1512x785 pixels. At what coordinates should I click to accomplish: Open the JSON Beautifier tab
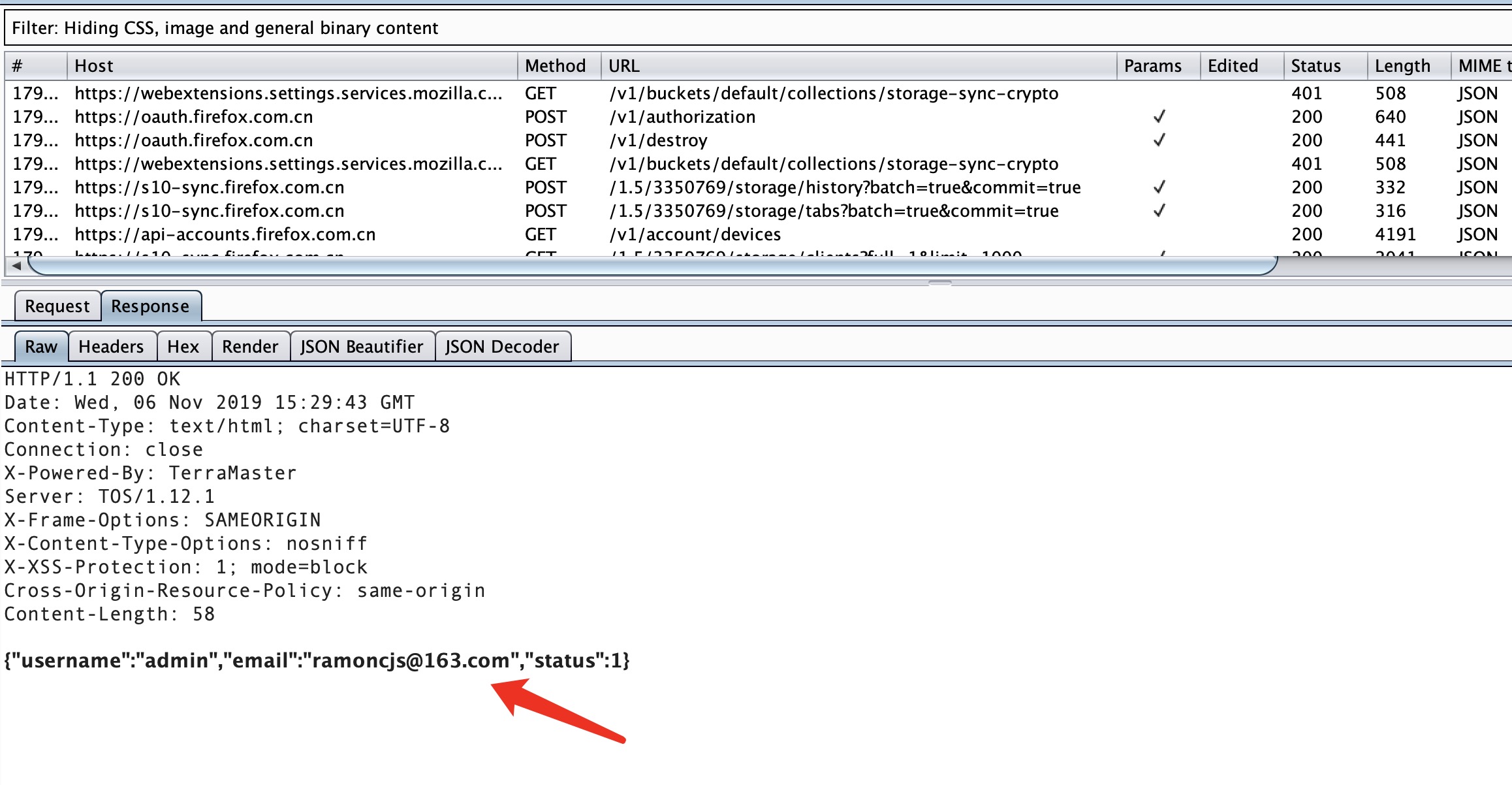pyautogui.click(x=362, y=347)
